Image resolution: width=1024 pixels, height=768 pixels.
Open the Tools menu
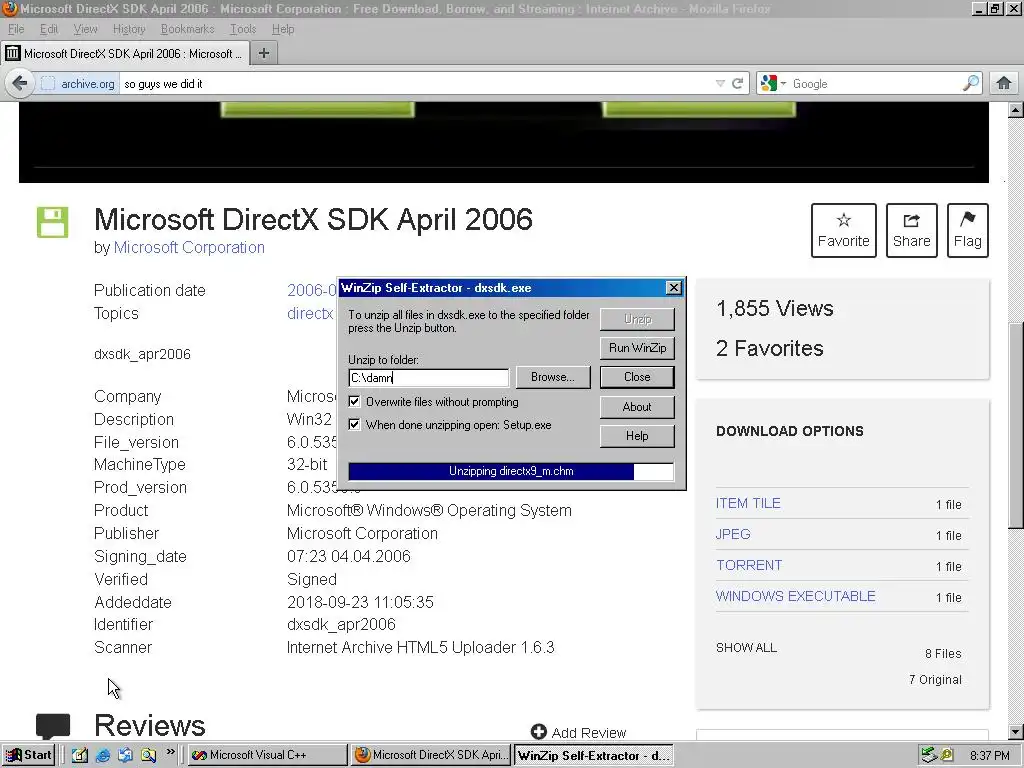[x=242, y=29]
